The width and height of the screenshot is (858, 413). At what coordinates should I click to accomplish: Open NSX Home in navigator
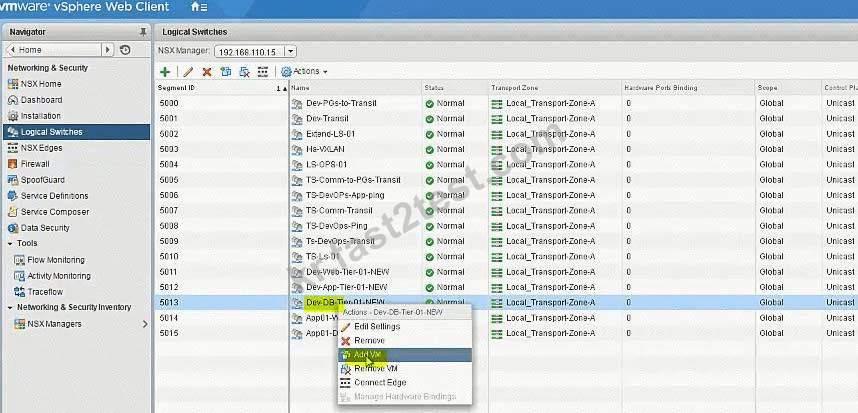point(41,84)
